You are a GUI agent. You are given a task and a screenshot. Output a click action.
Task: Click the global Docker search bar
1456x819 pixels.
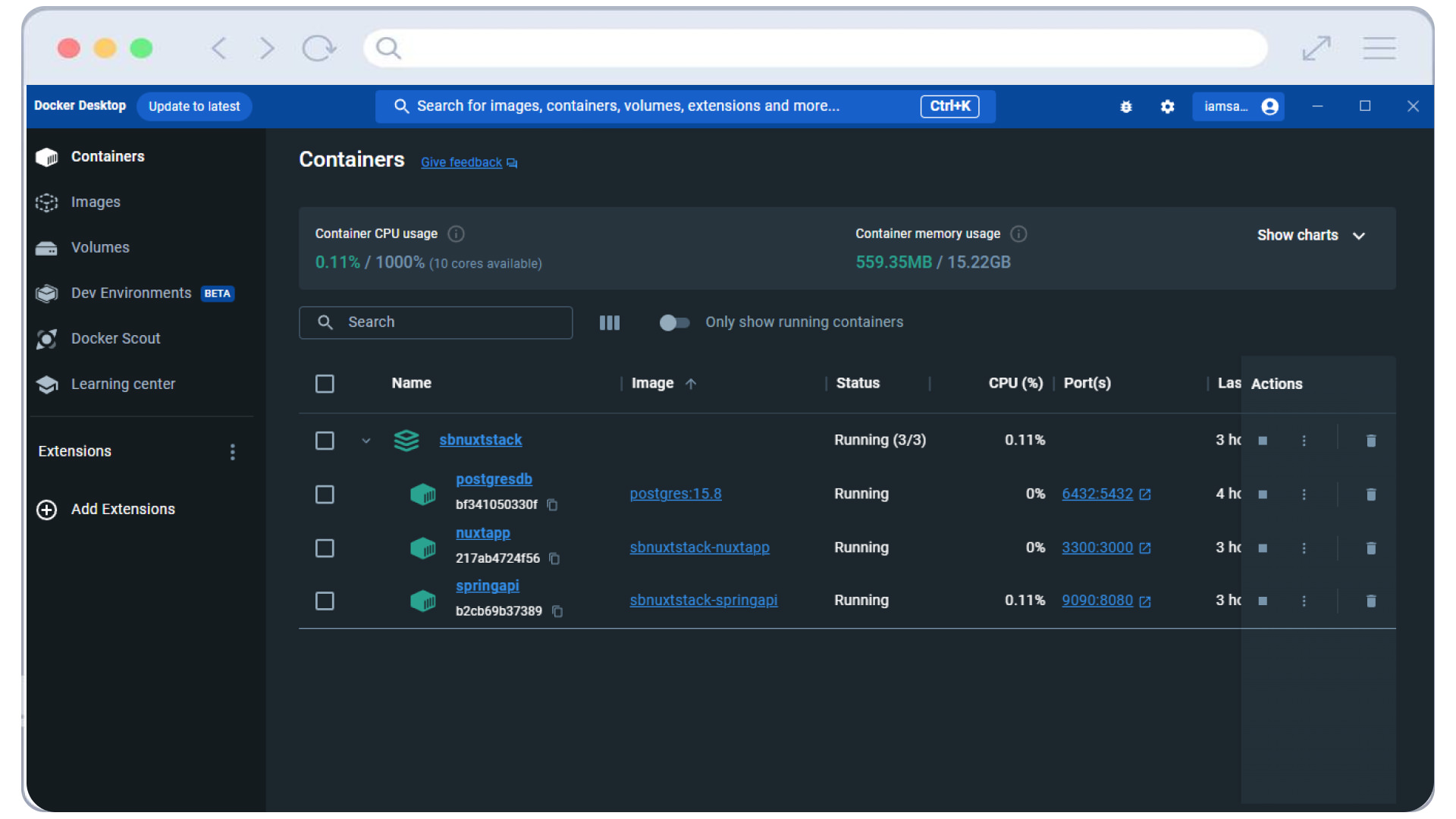686,107
